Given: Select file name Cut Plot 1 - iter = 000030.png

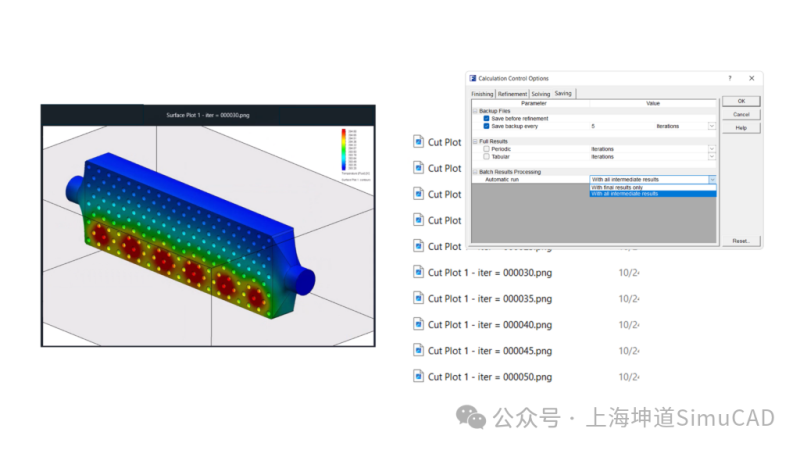Looking at the screenshot, I should coord(490,272).
